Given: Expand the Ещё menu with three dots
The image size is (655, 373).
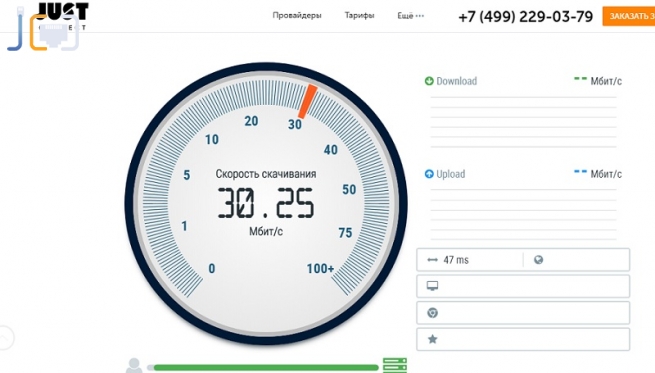Looking at the screenshot, I should [x=411, y=16].
